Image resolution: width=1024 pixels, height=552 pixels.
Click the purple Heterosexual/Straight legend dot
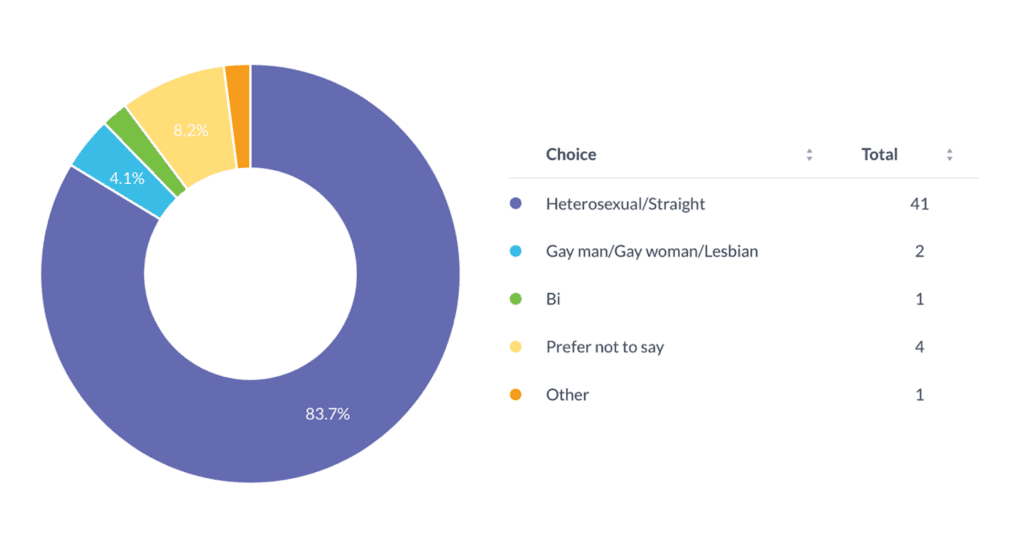pos(516,204)
